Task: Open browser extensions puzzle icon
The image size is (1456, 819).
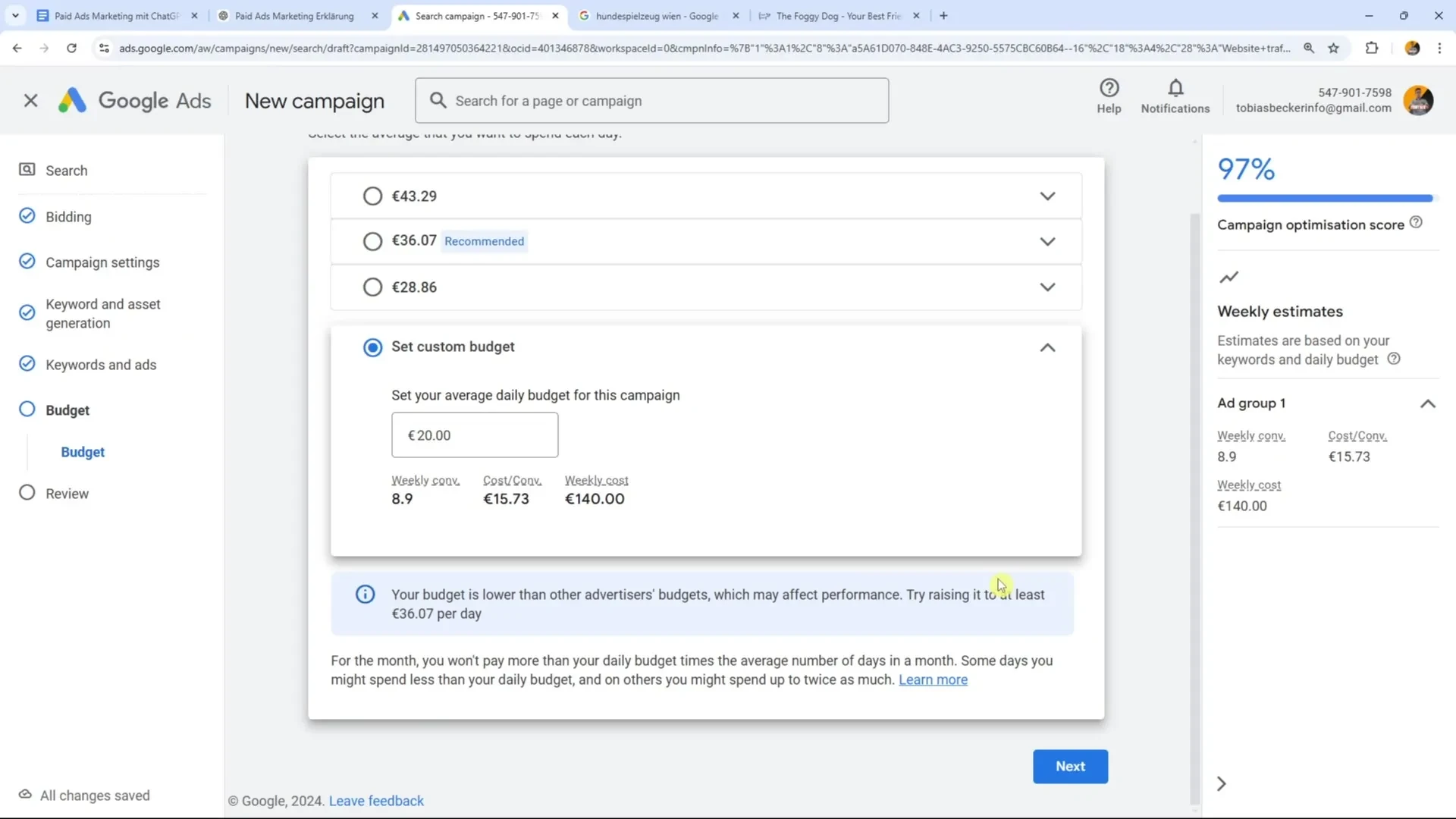Action: [1371, 48]
